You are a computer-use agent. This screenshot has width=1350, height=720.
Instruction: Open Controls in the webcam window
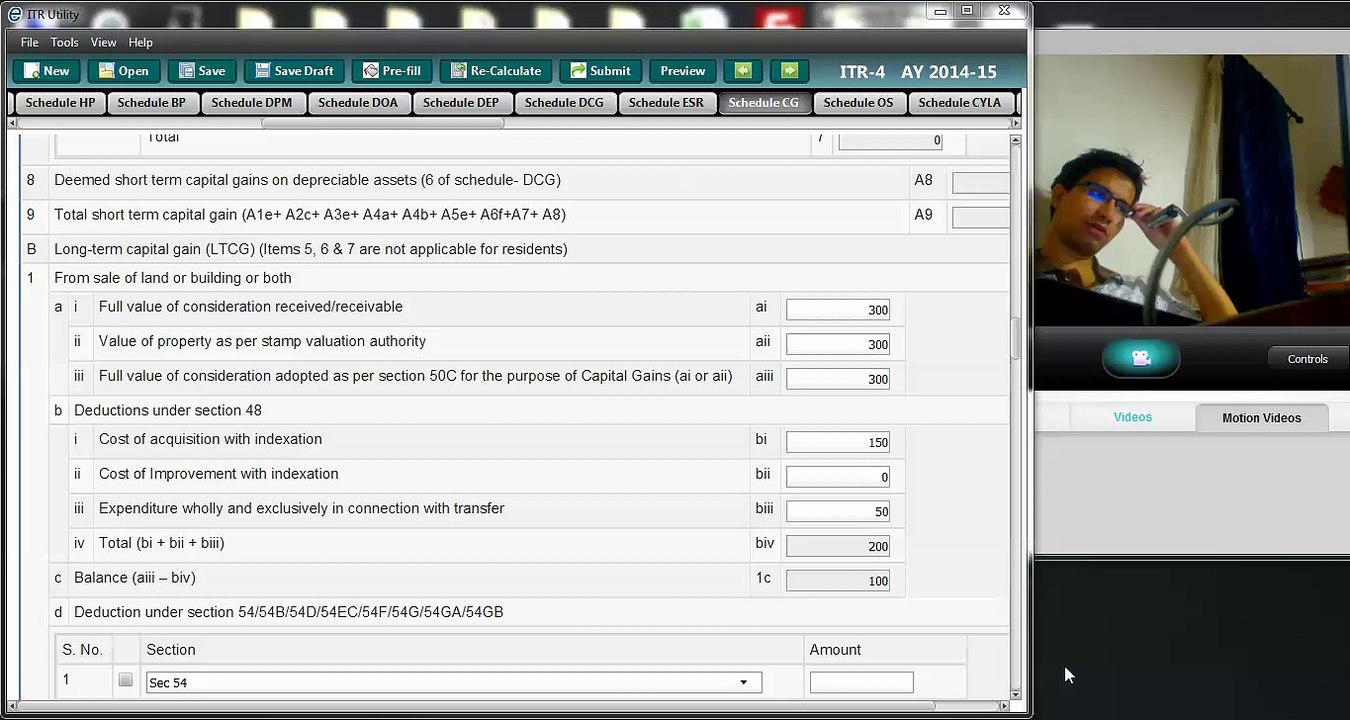[x=1308, y=359]
